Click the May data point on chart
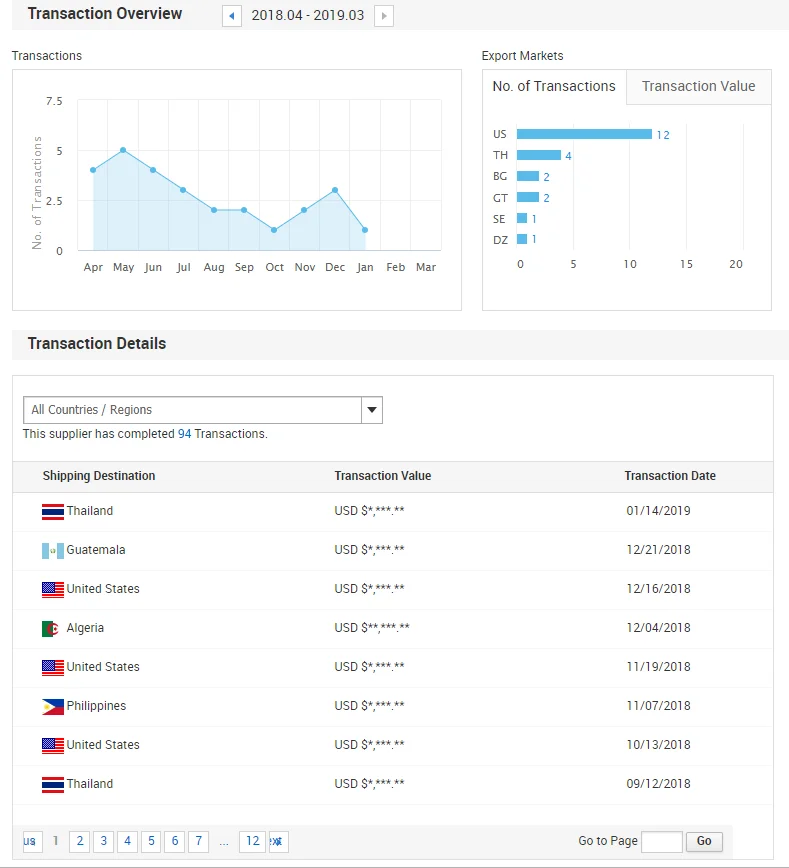Image resolution: width=789 pixels, height=868 pixels. coord(123,150)
